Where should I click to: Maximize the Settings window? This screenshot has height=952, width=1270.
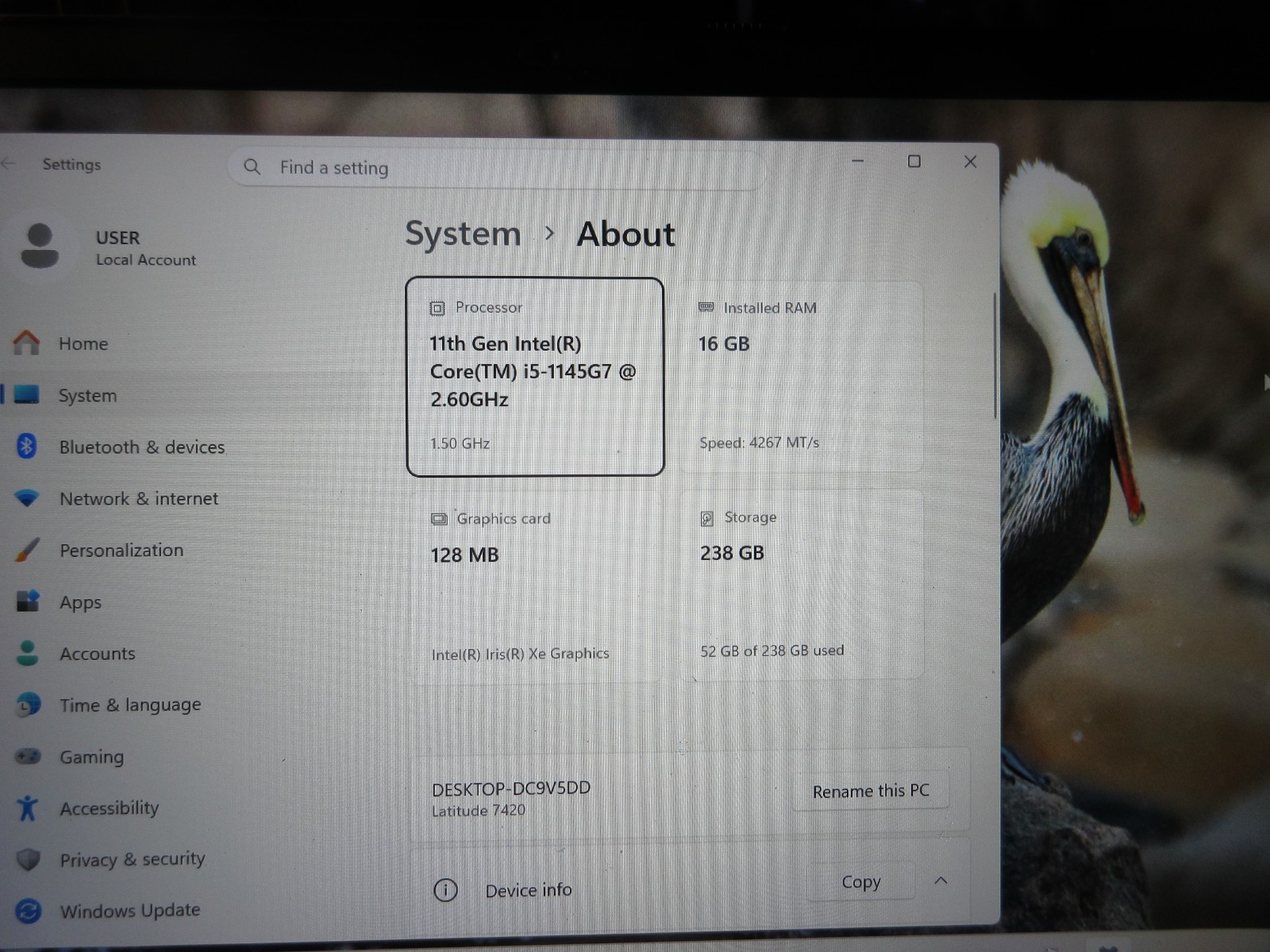point(914,162)
